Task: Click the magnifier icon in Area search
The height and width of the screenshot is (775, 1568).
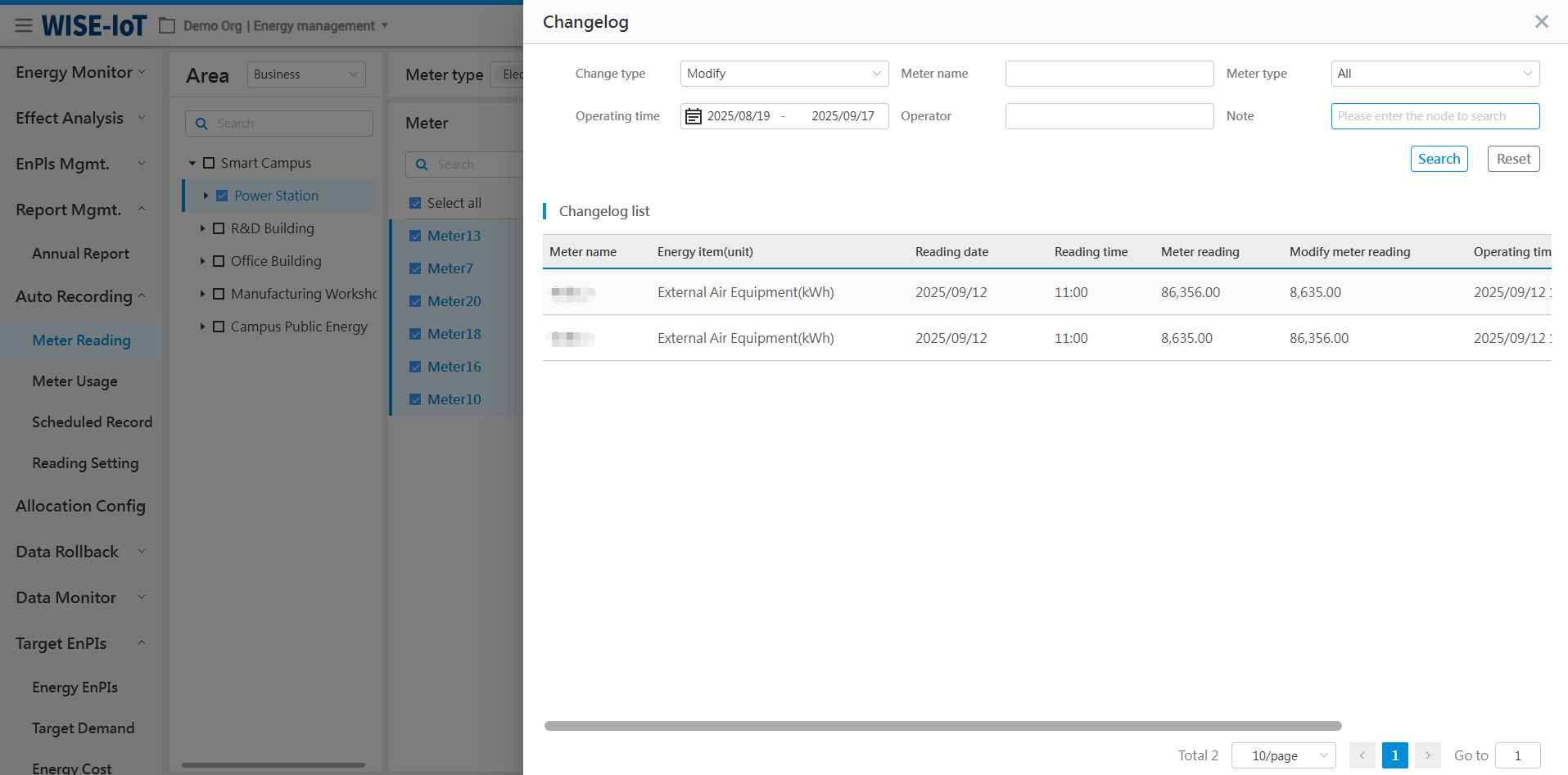Action: point(201,124)
